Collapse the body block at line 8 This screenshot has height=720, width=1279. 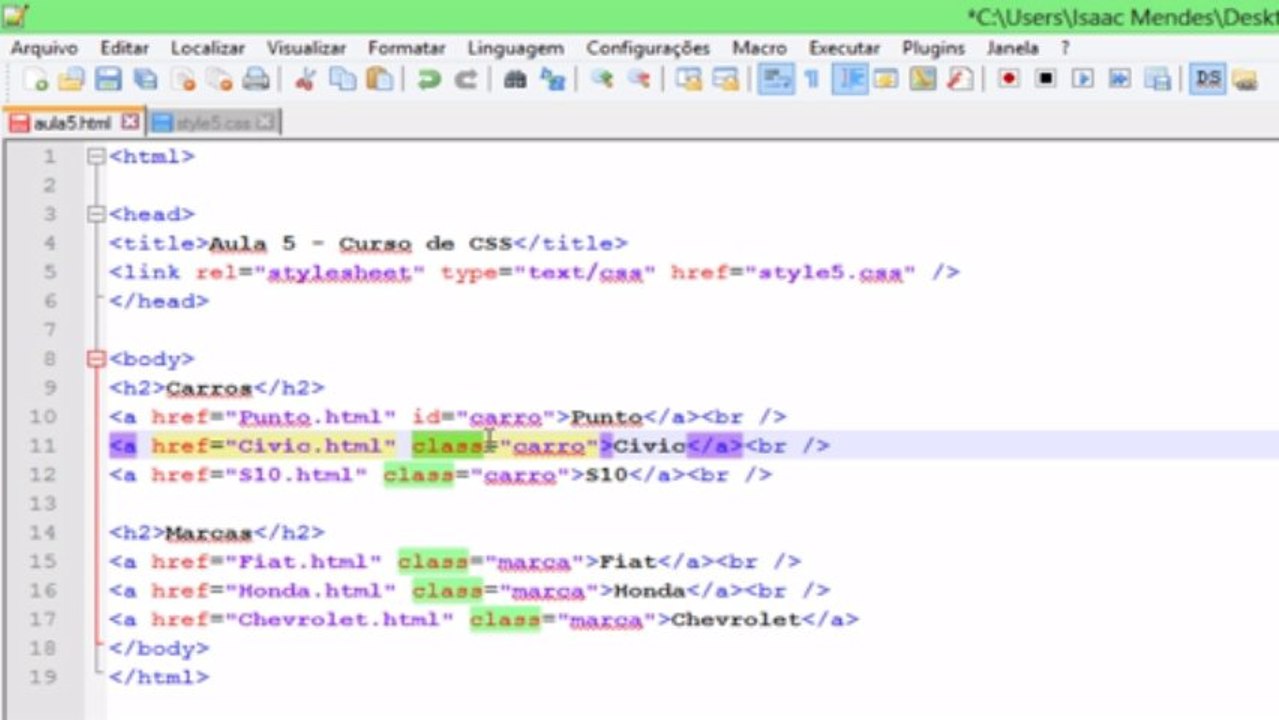point(96,359)
